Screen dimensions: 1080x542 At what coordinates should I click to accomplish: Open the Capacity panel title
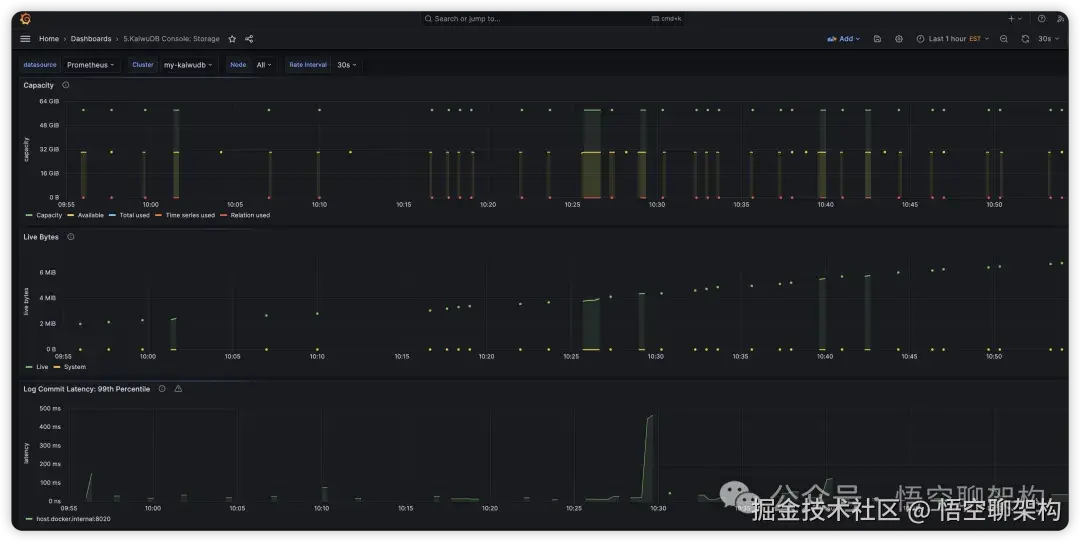click(x=39, y=85)
